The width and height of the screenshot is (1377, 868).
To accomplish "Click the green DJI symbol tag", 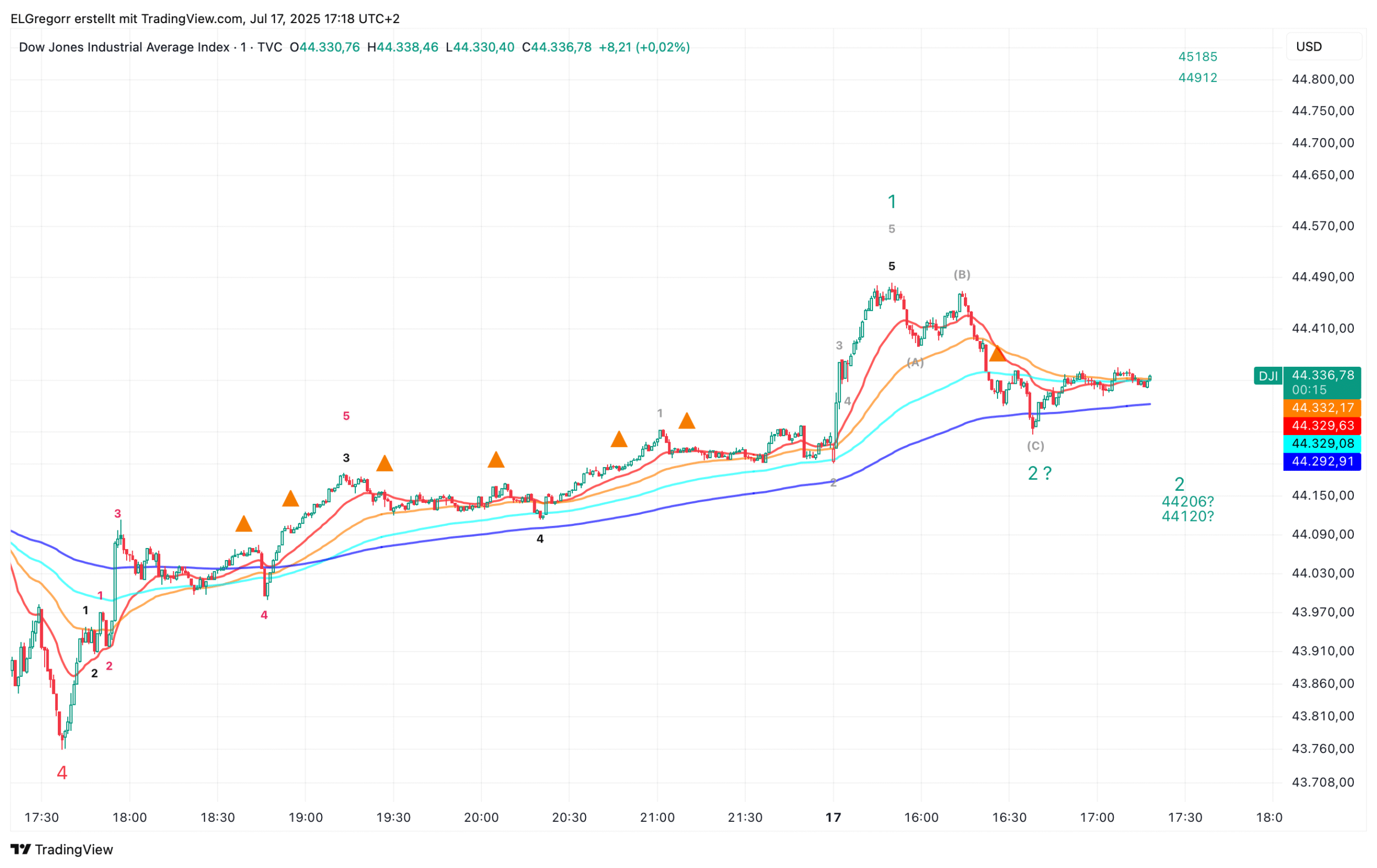I will (1268, 376).
